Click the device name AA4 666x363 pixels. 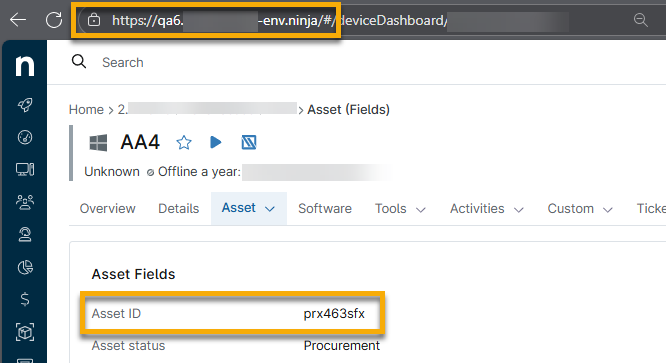tap(140, 142)
